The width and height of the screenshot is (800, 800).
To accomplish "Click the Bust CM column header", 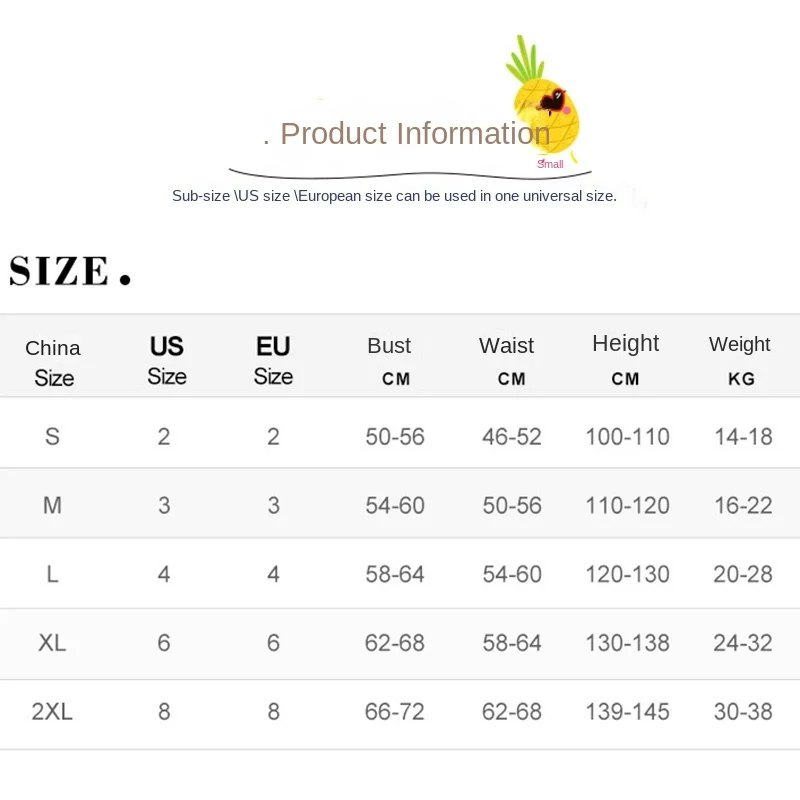I will 390,361.
